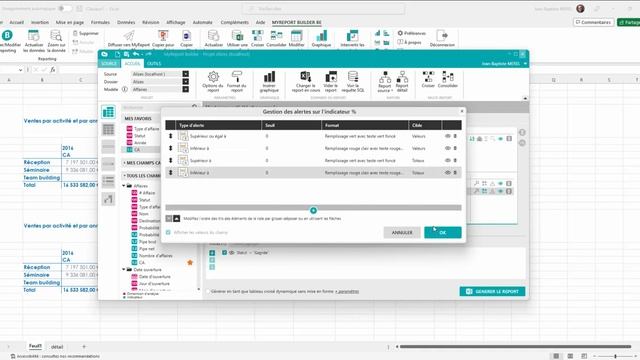The height and width of the screenshot is (360, 640).
Task: Click the add alert plus button
Action: [313, 211]
